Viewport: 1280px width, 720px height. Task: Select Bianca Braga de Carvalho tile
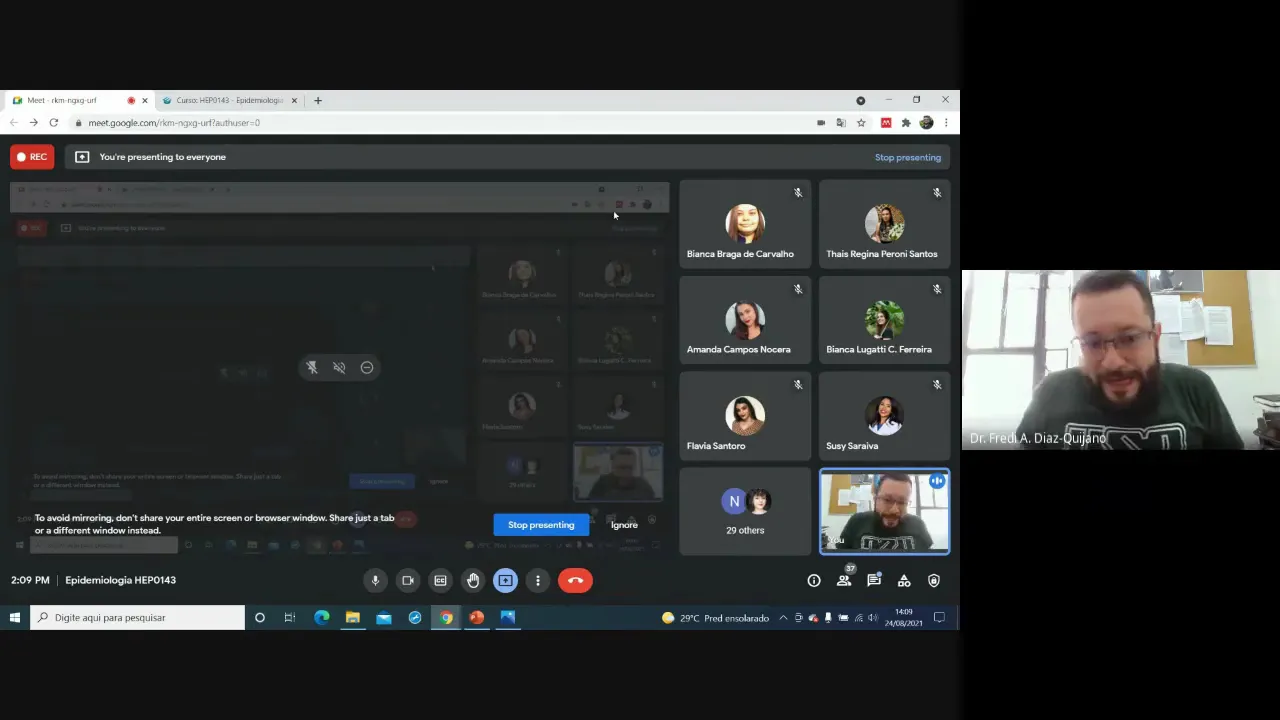pos(745,224)
